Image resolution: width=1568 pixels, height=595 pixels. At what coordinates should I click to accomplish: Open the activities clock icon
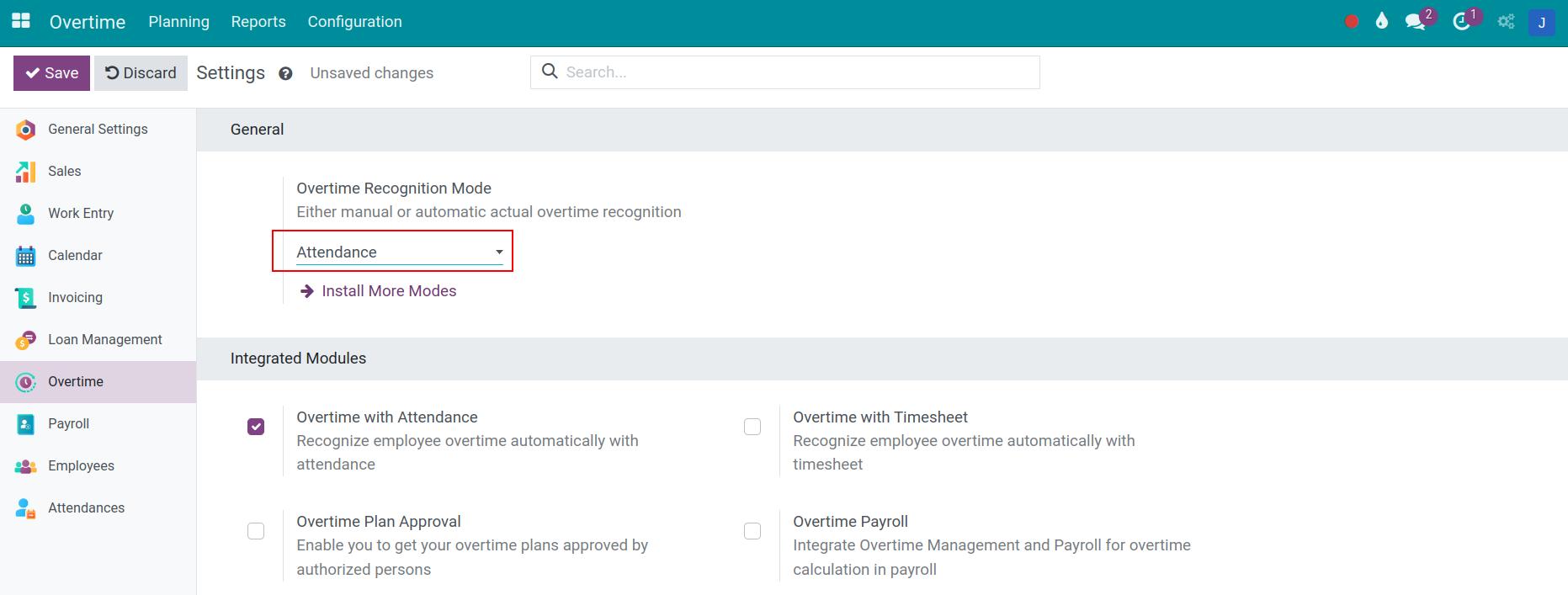point(1462,22)
